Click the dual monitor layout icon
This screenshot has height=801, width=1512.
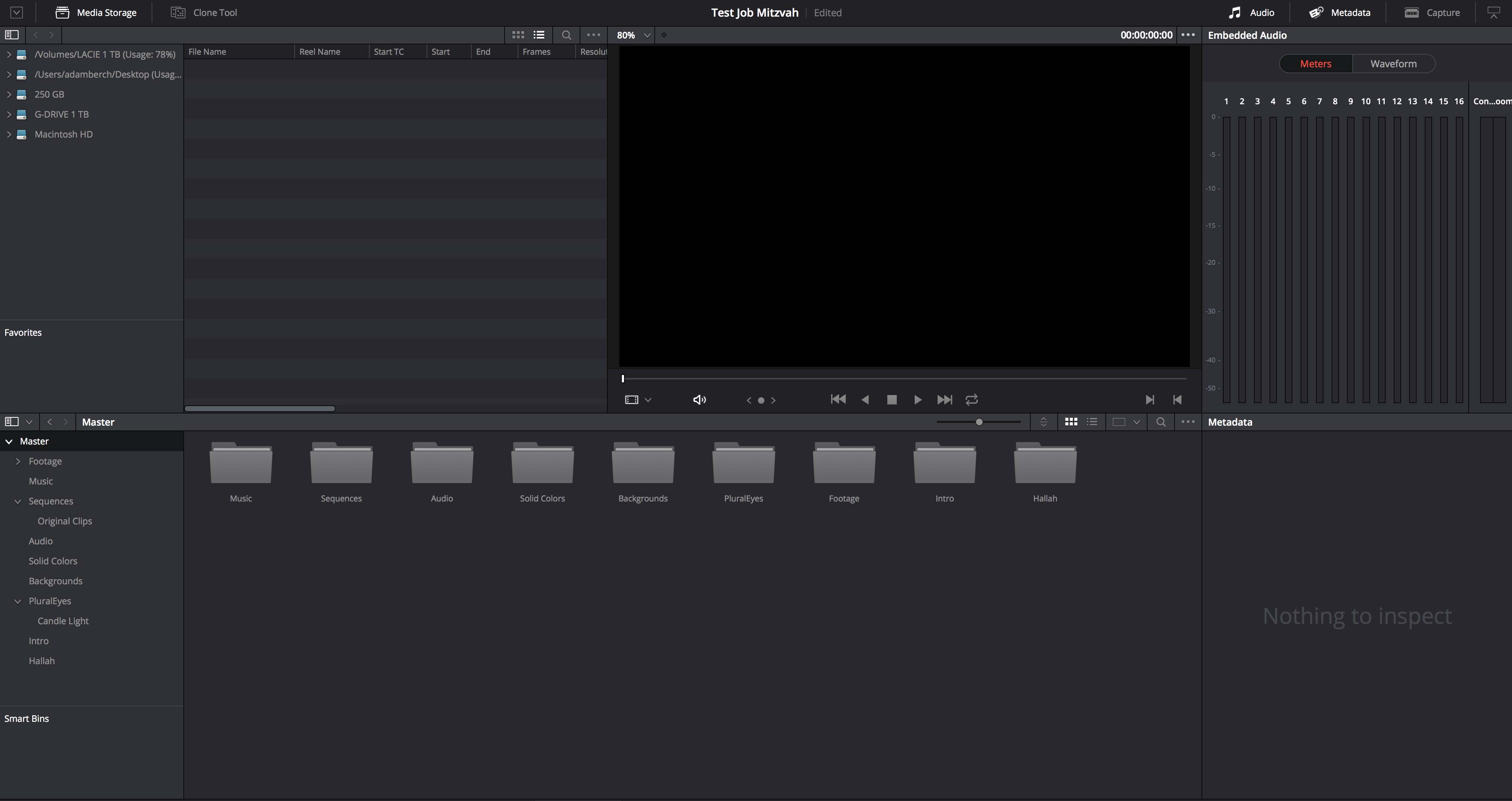(x=1494, y=12)
